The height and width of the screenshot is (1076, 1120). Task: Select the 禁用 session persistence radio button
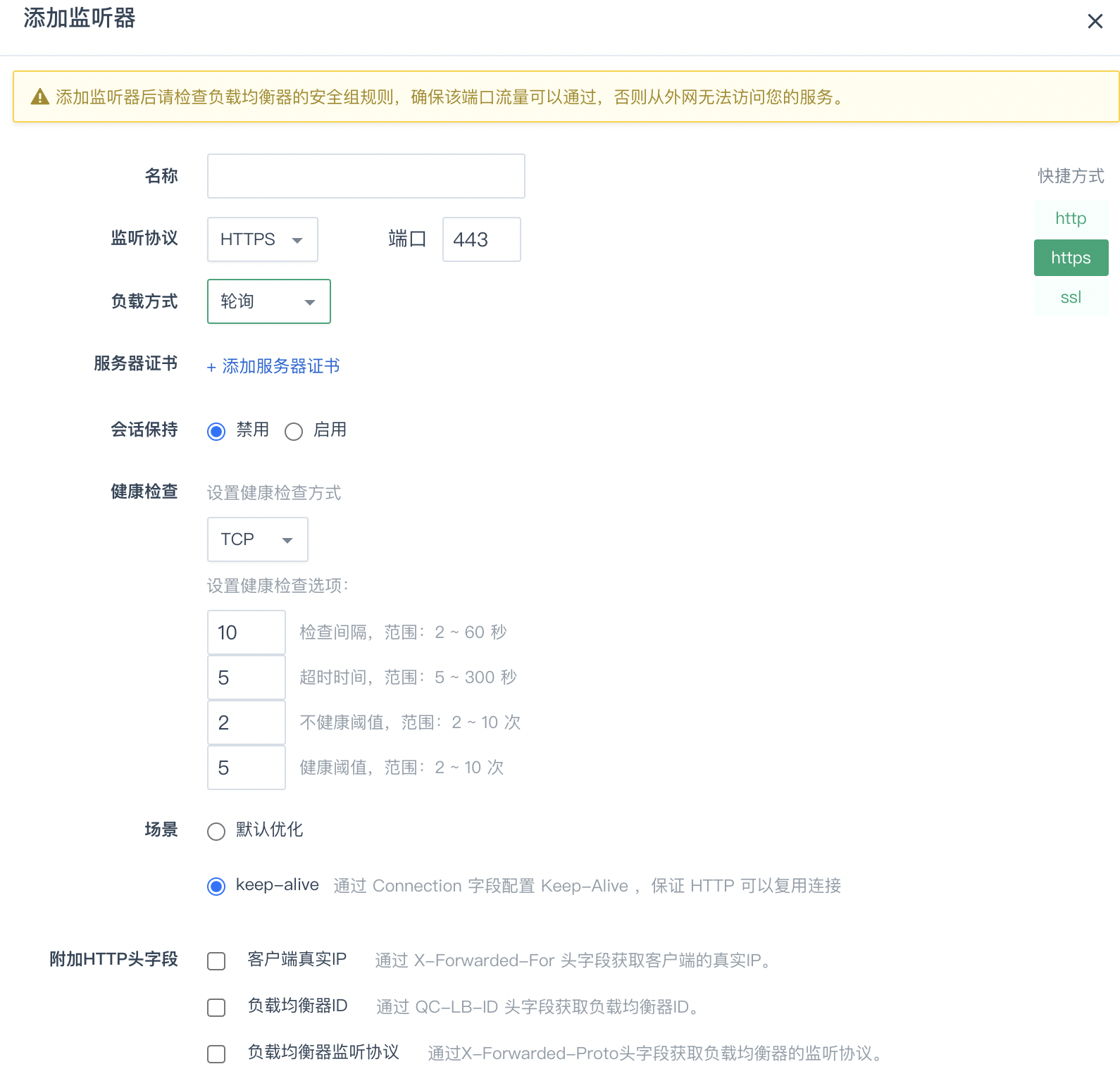coord(216,431)
